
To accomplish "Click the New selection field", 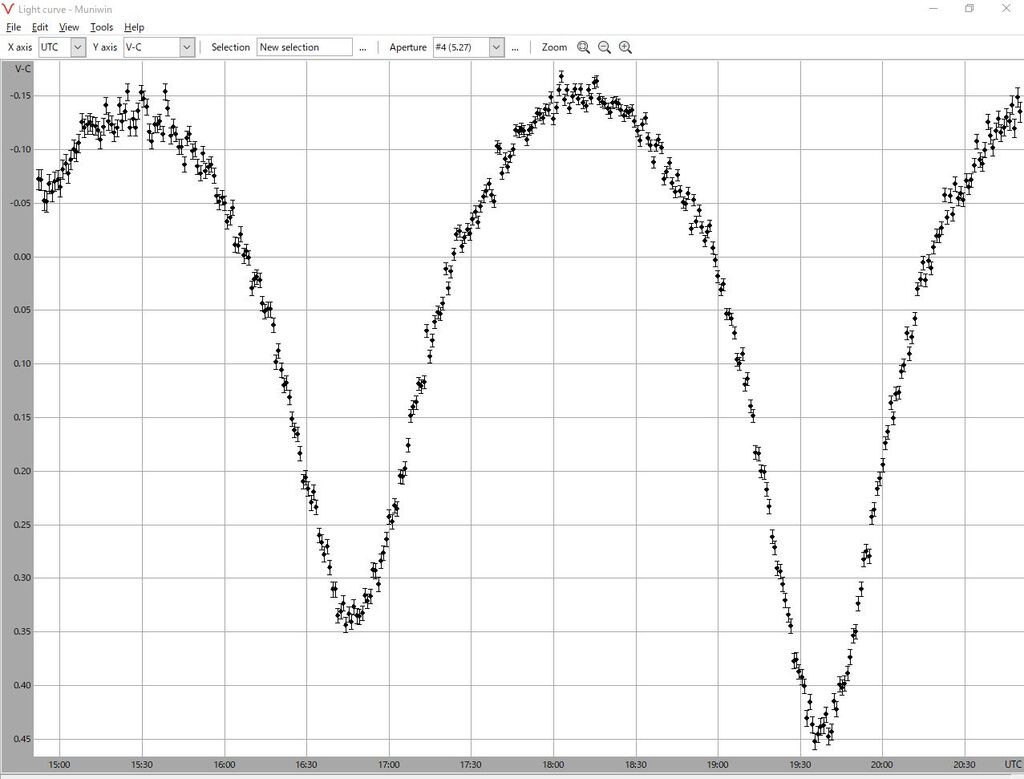I will (x=304, y=47).
